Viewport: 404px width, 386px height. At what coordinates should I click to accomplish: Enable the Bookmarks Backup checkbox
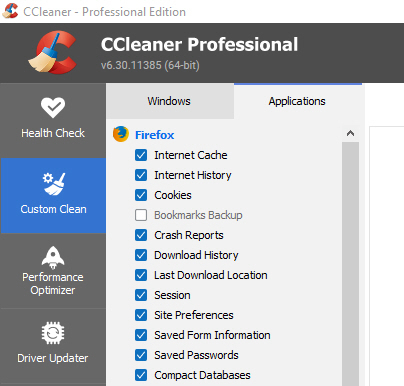(x=141, y=215)
